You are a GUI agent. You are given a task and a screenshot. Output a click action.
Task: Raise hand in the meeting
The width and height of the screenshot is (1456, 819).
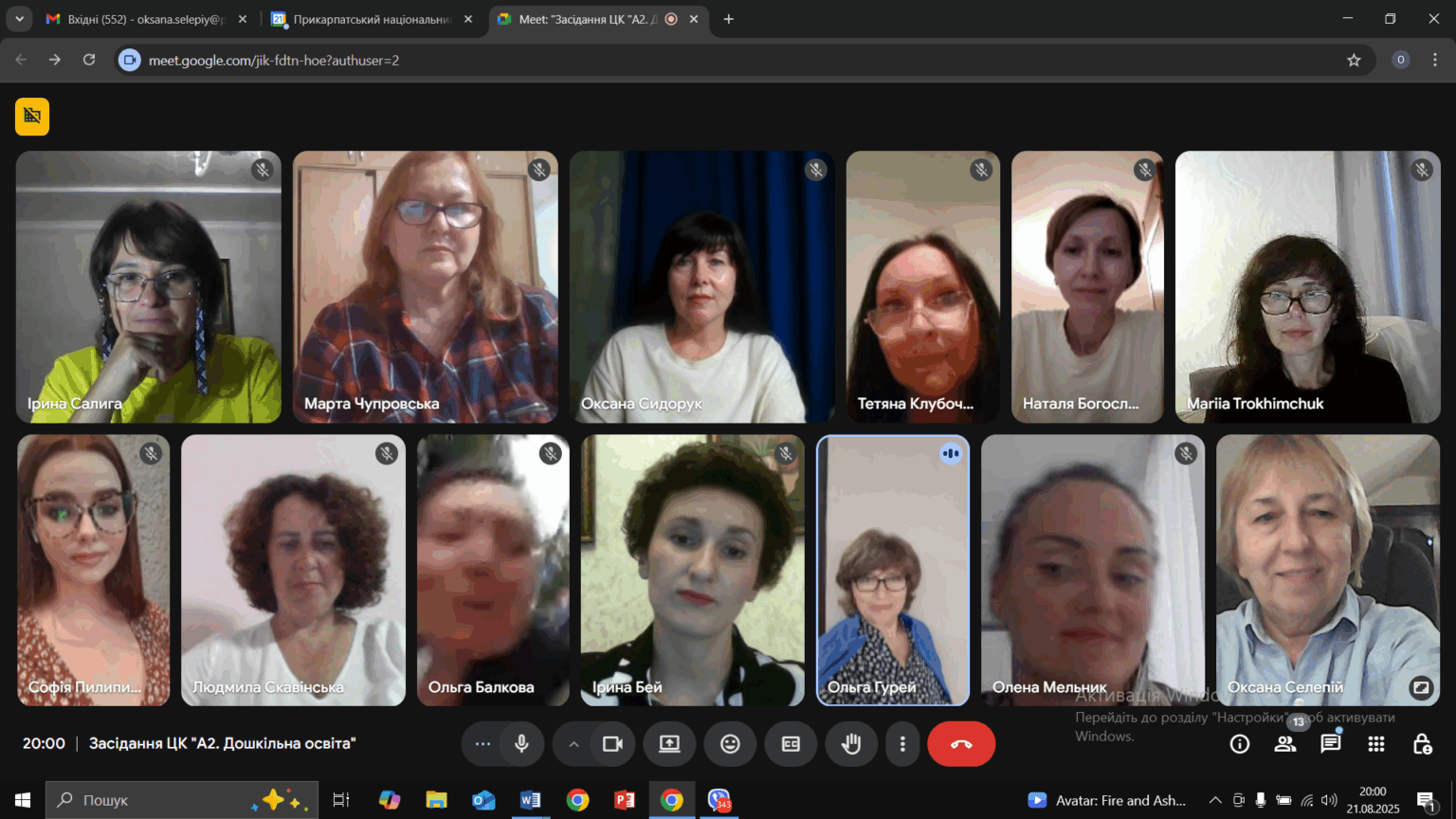[x=851, y=744]
